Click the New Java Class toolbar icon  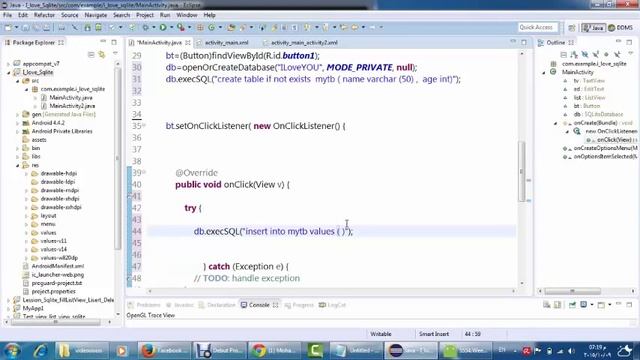(211, 27)
